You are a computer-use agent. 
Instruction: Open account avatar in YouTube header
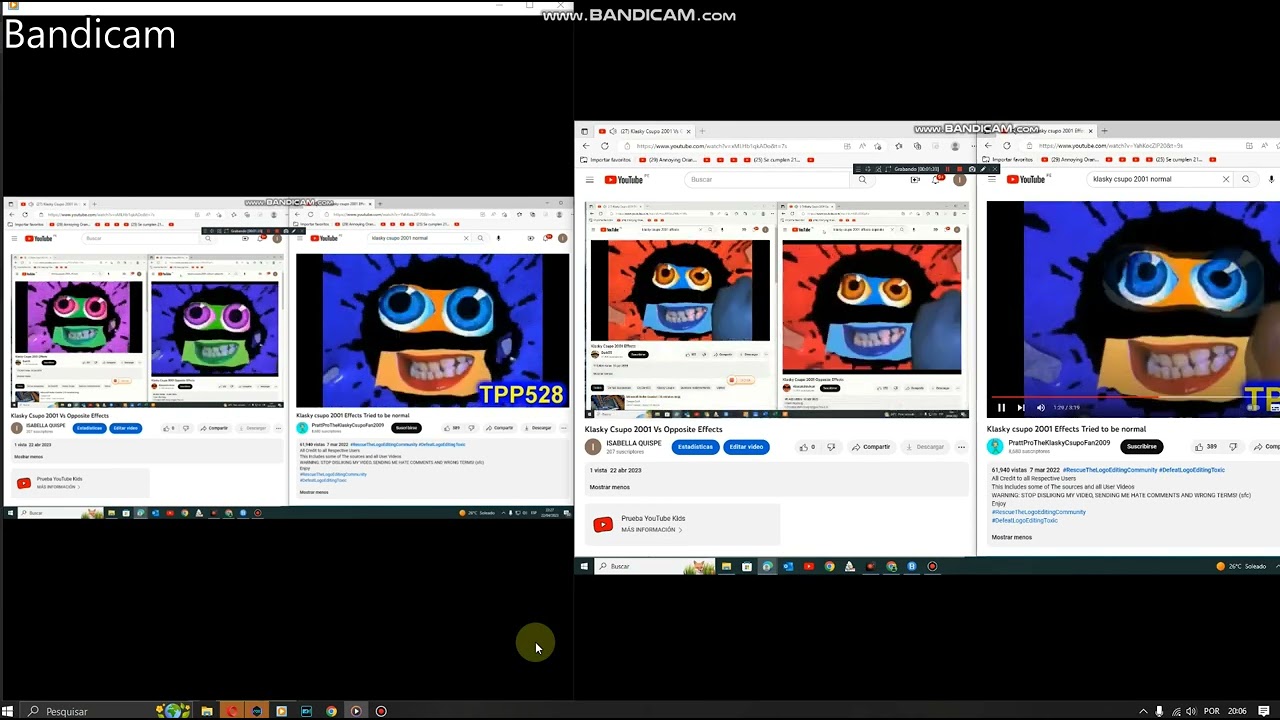(x=960, y=180)
